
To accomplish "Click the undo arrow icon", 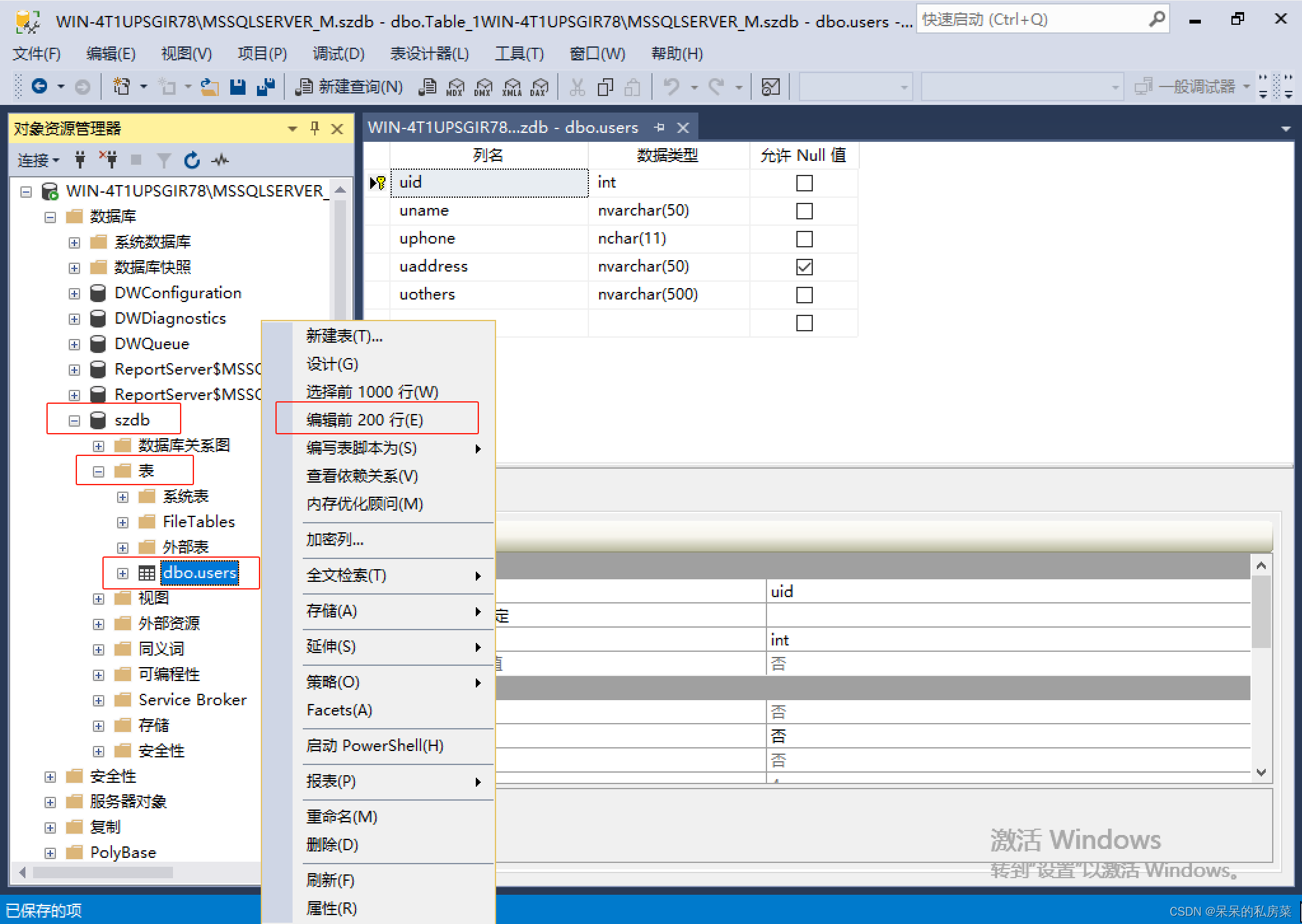I will (x=671, y=86).
